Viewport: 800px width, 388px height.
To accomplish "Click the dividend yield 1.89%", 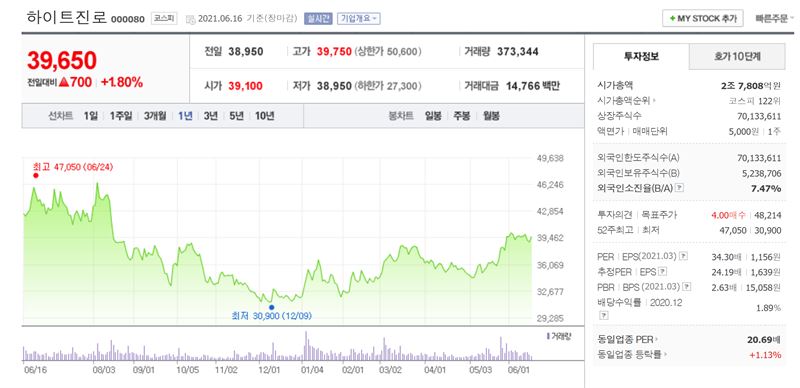I will pos(770,308).
